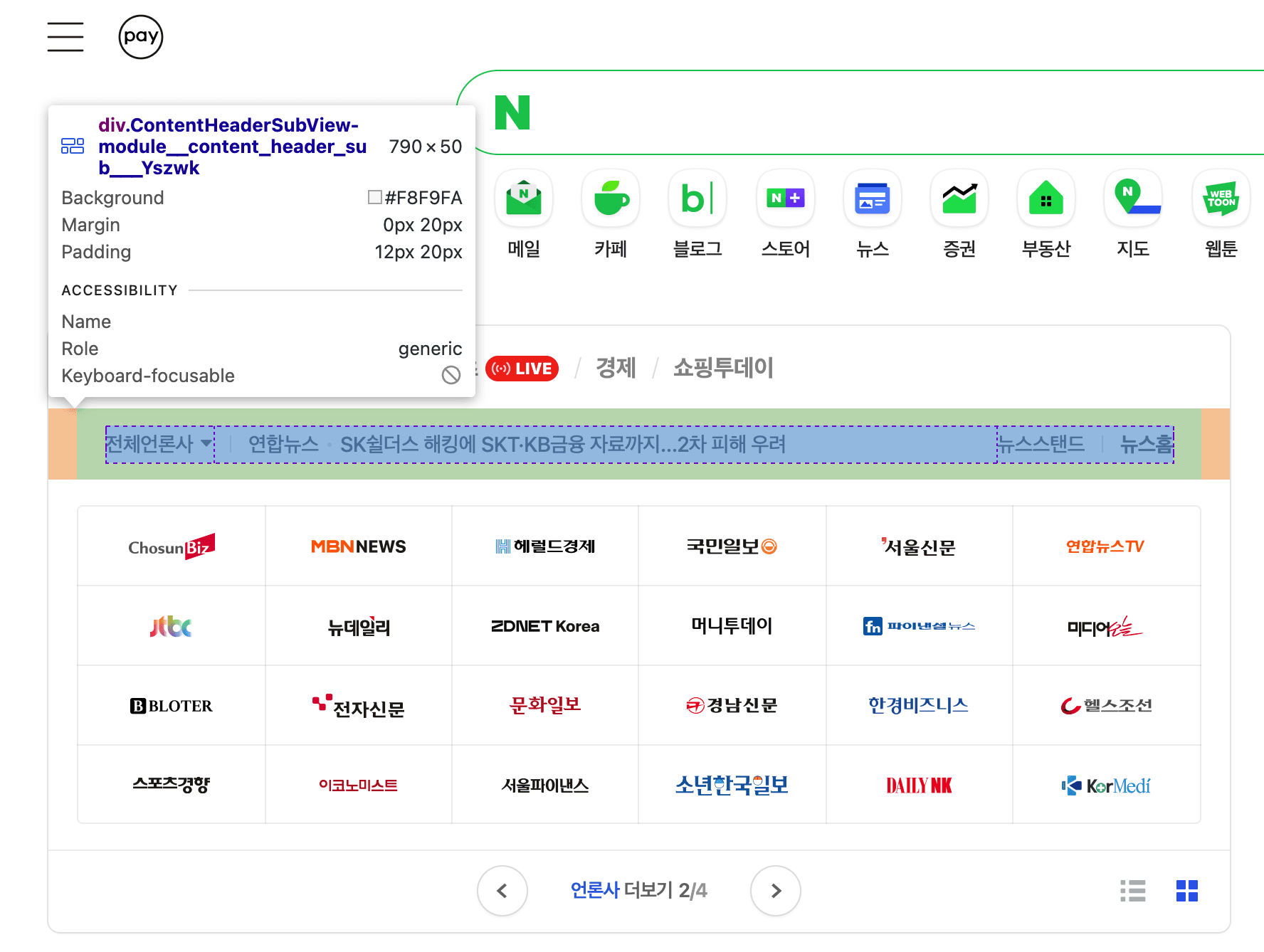
Task: Open the 연합뉴스 source link
Action: point(283,445)
